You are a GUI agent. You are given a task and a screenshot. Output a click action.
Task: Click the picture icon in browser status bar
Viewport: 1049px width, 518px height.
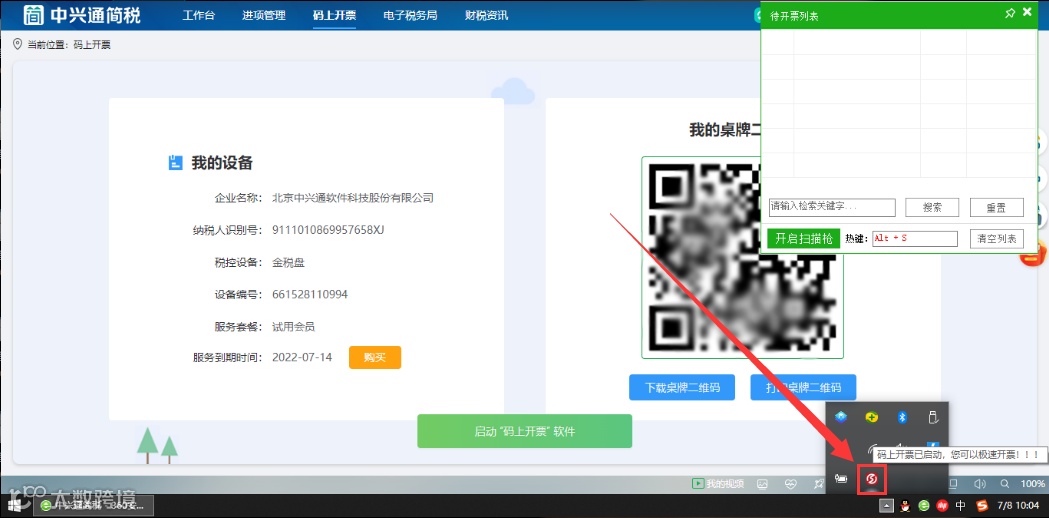point(762,483)
